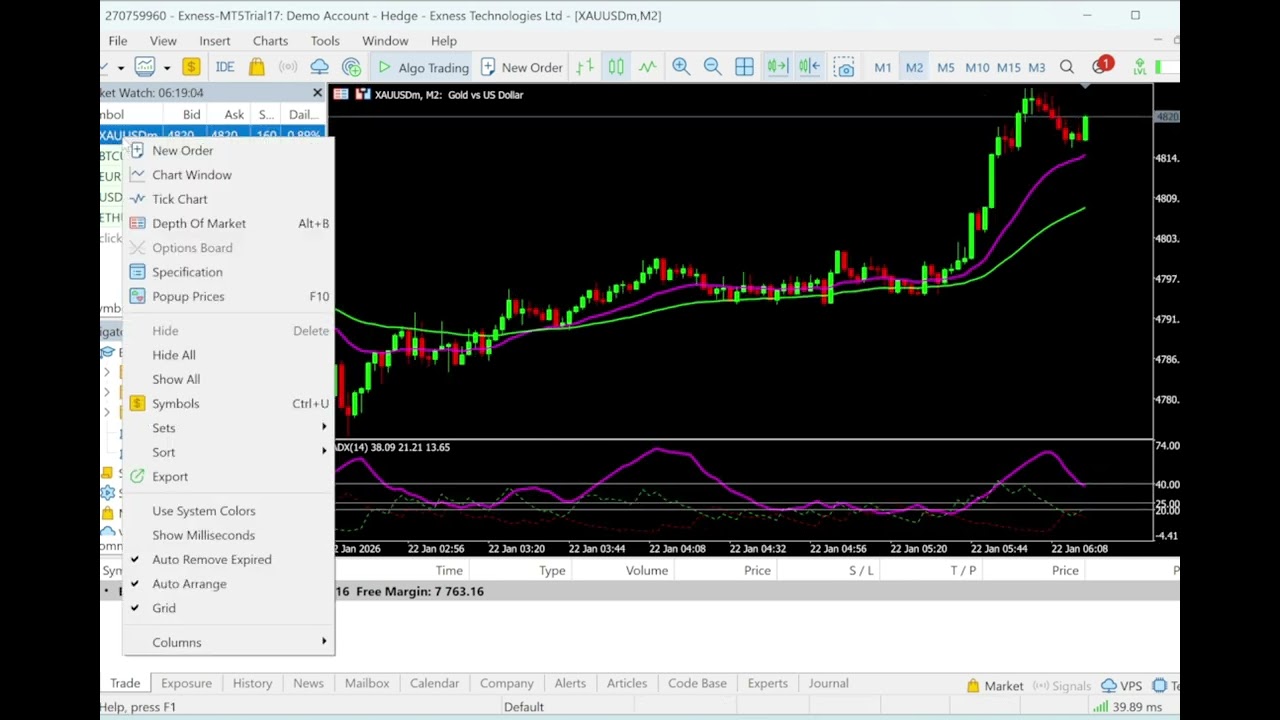Click the Signals broadcast toolbar icon

[288, 67]
